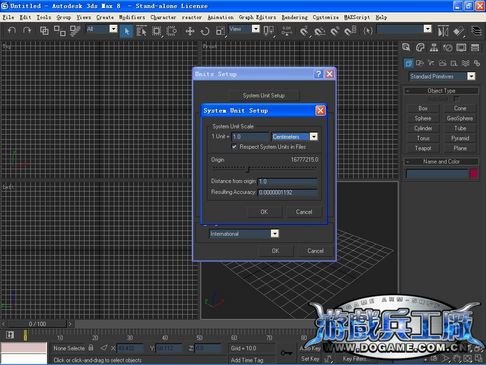Switch to the Motion command panel tab
486x365 pixels.
tap(447, 47)
